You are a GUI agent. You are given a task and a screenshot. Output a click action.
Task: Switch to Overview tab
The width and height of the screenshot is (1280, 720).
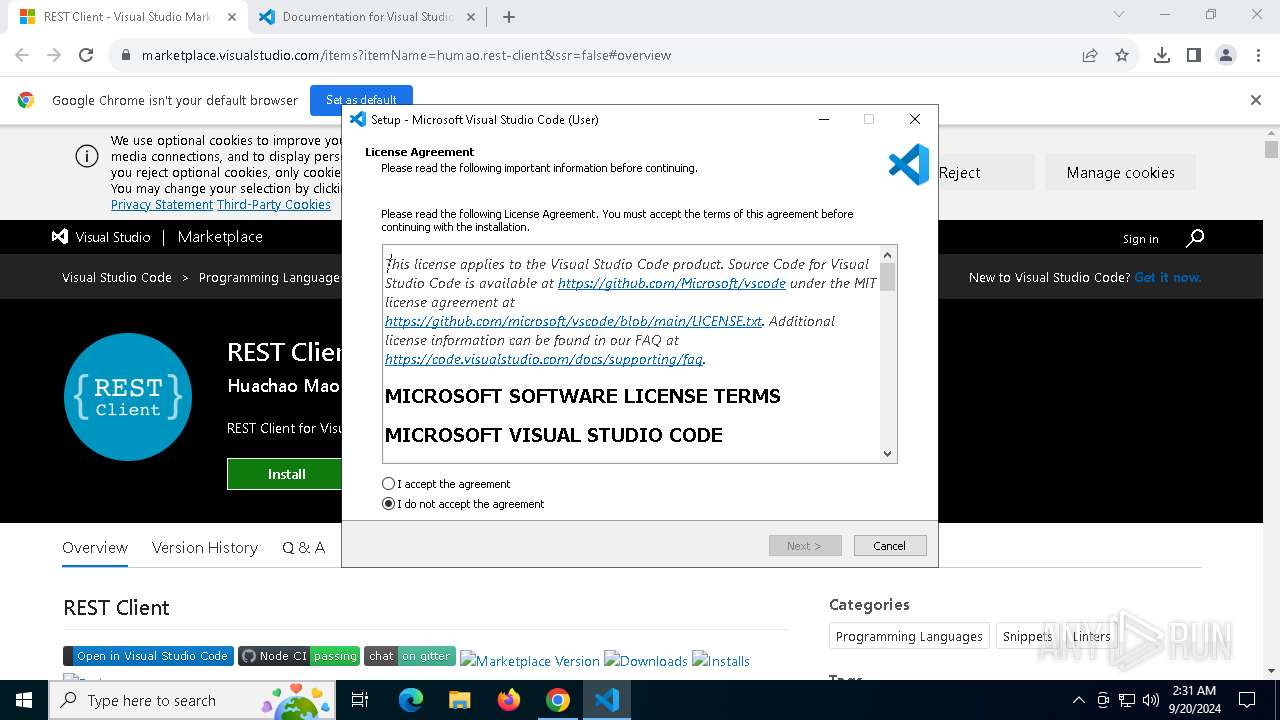(x=95, y=548)
